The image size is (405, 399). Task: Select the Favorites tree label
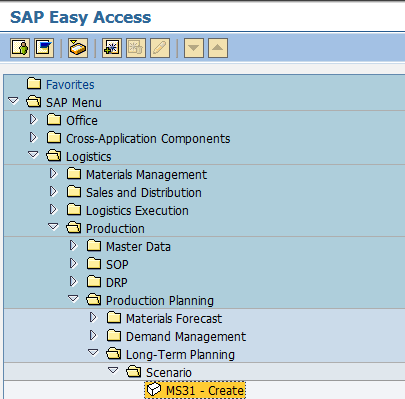(70, 85)
